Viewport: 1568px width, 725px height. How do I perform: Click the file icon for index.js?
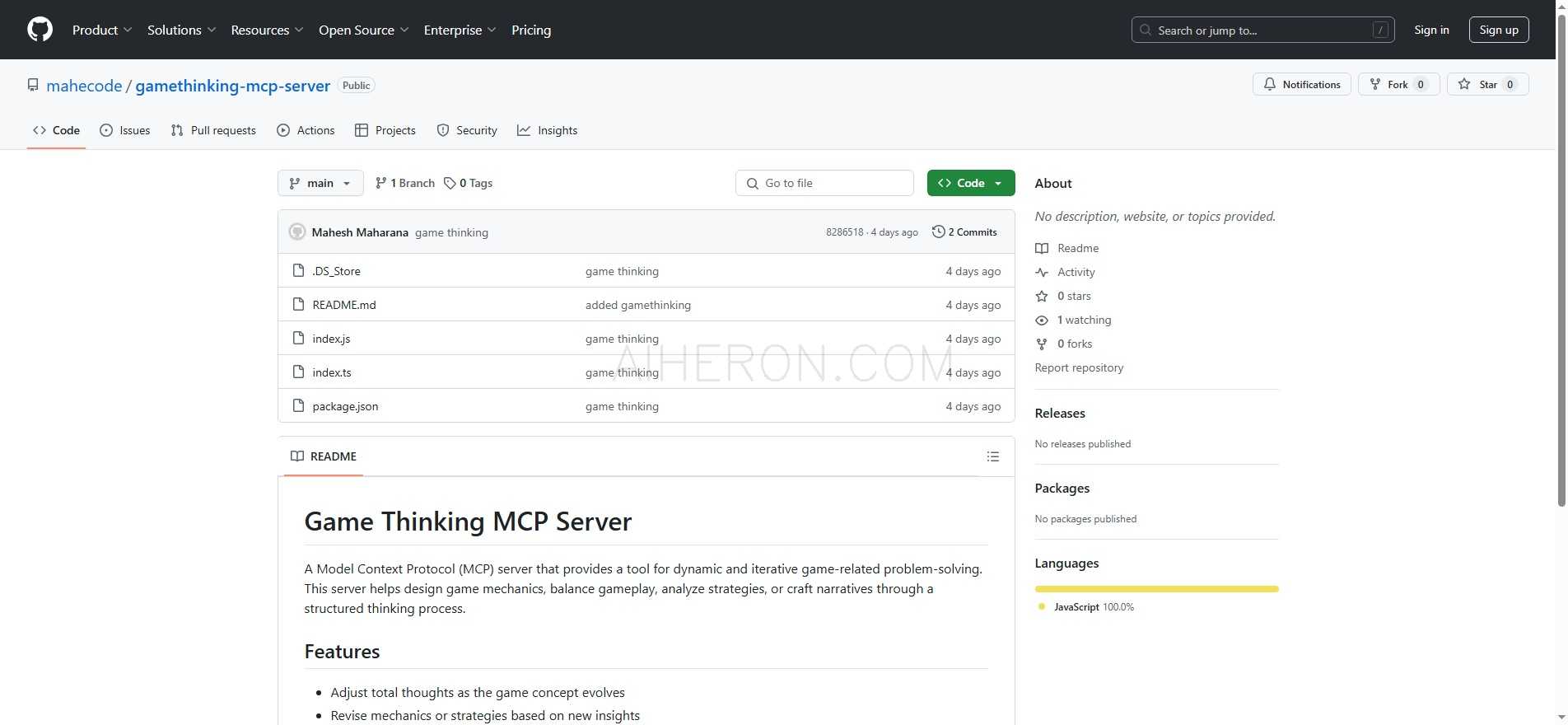tap(299, 338)
